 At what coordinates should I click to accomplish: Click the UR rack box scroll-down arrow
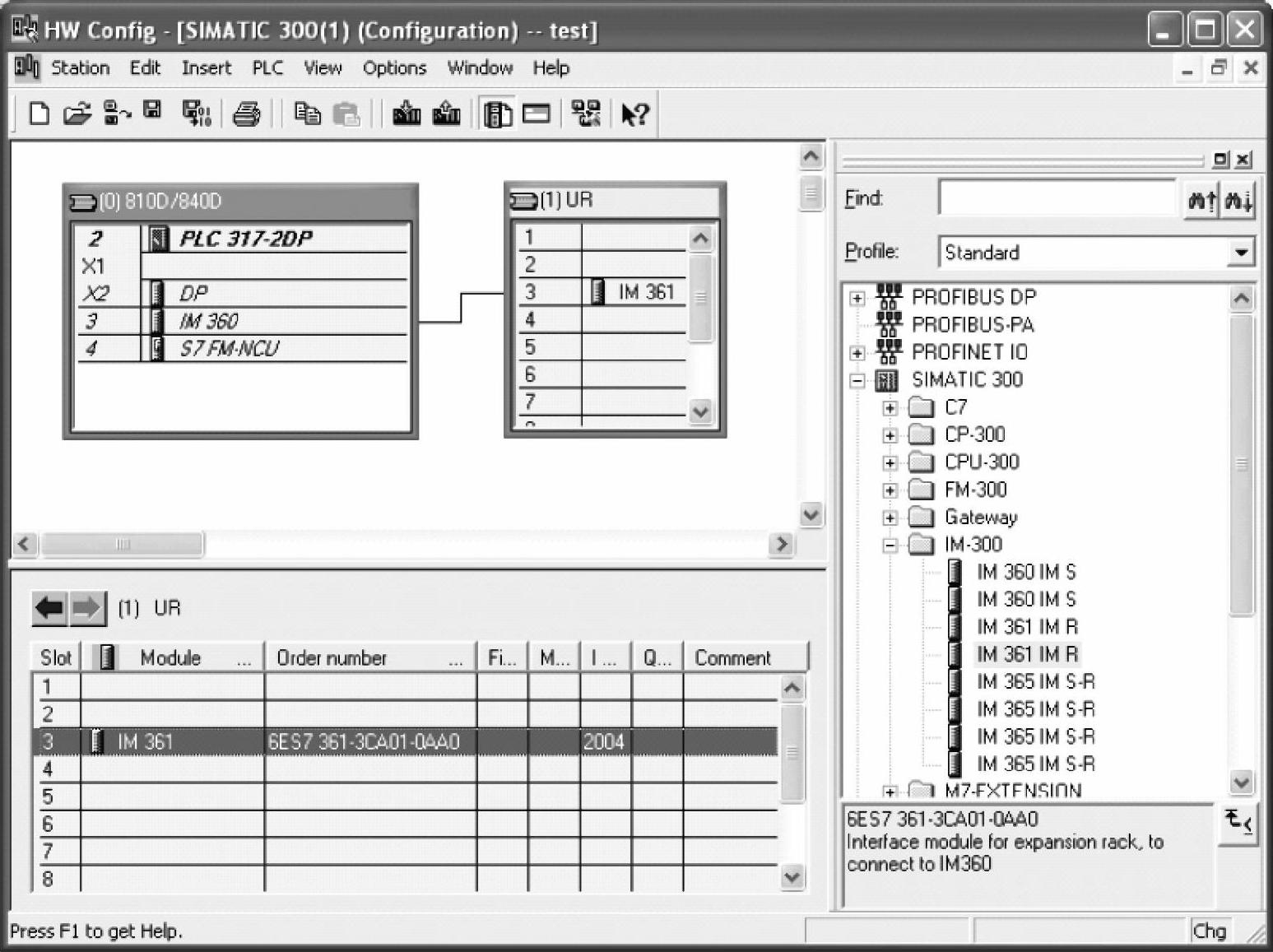click(700, 411)
